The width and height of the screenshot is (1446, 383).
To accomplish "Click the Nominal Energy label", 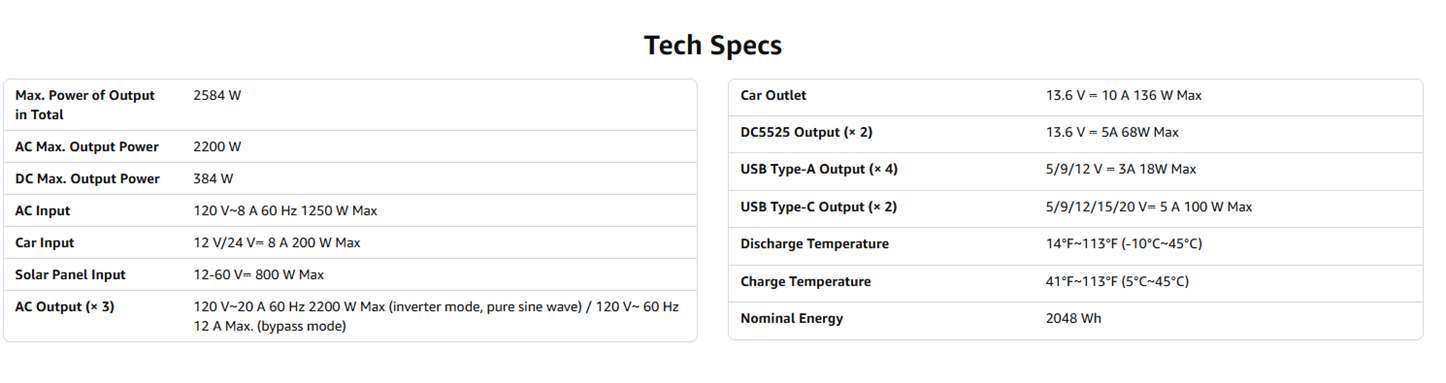I will 792,319.
